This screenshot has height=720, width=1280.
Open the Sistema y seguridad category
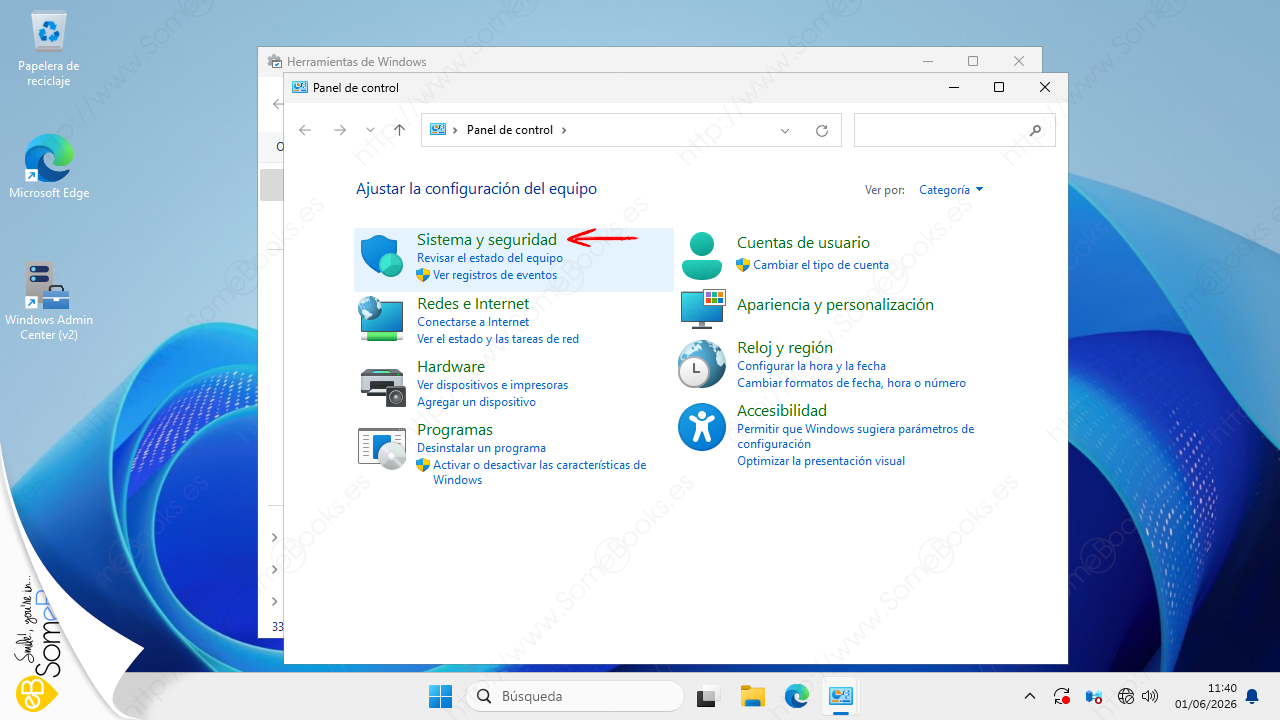tap(487, 240)
